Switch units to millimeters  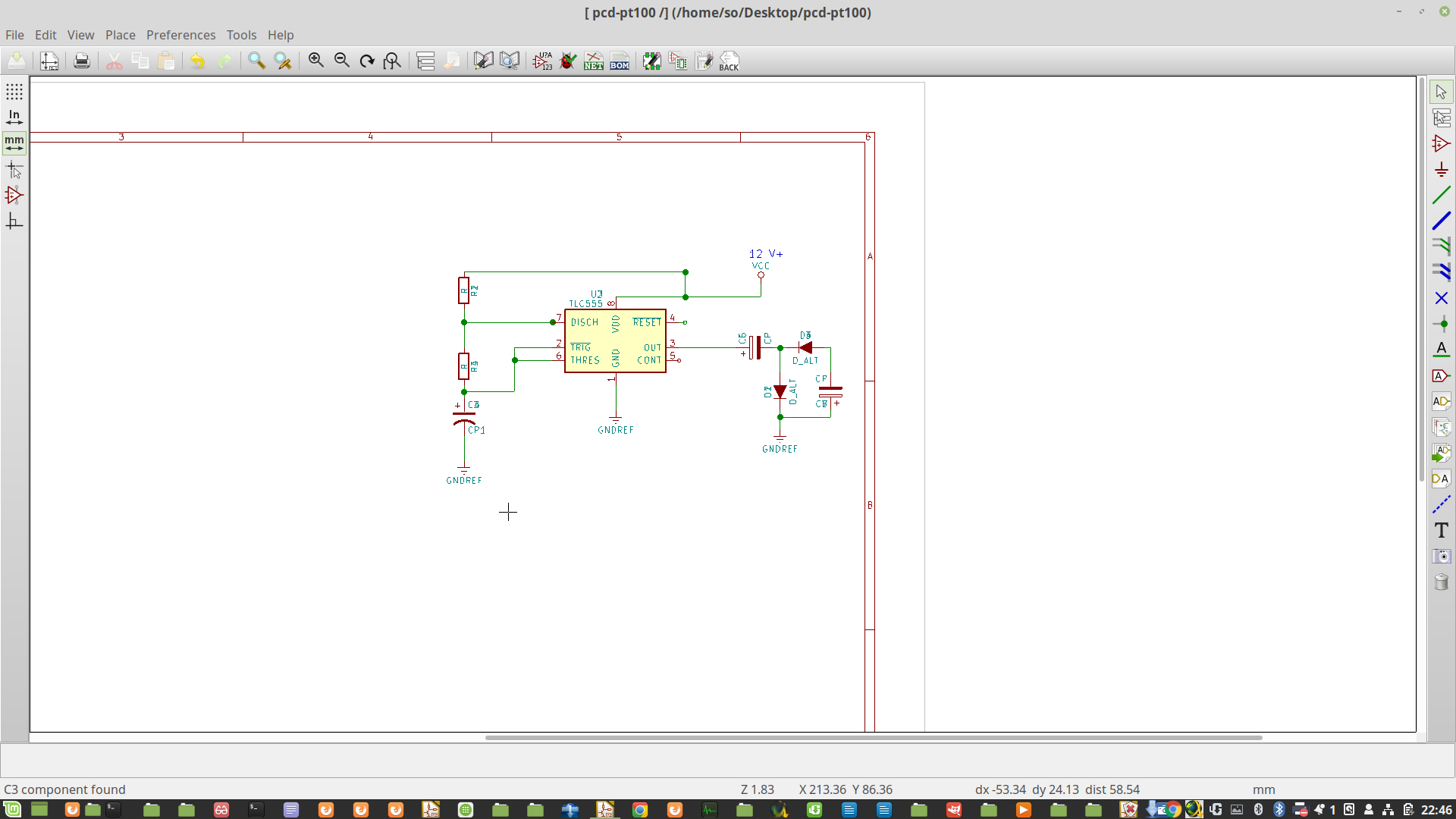(x=14, y=143)
